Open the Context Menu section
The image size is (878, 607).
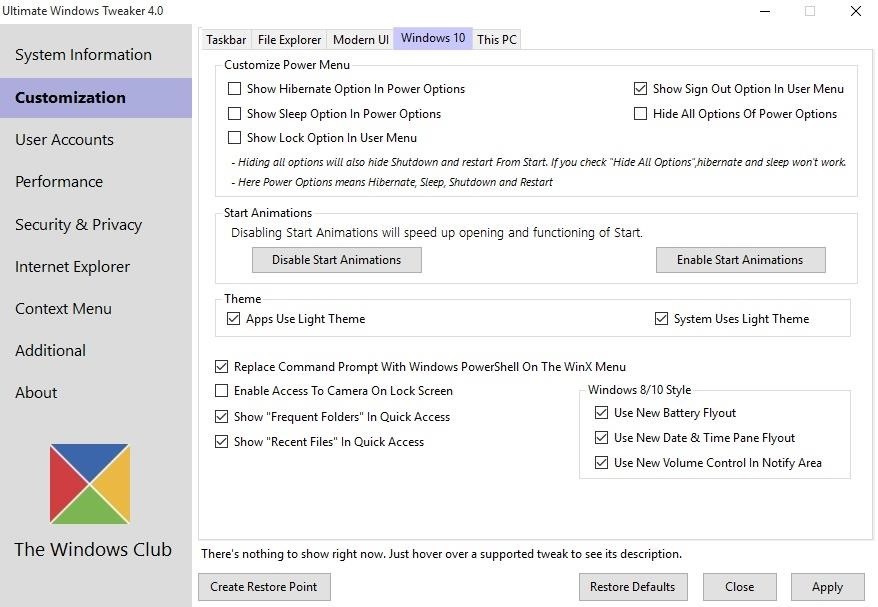coord(63,309)
